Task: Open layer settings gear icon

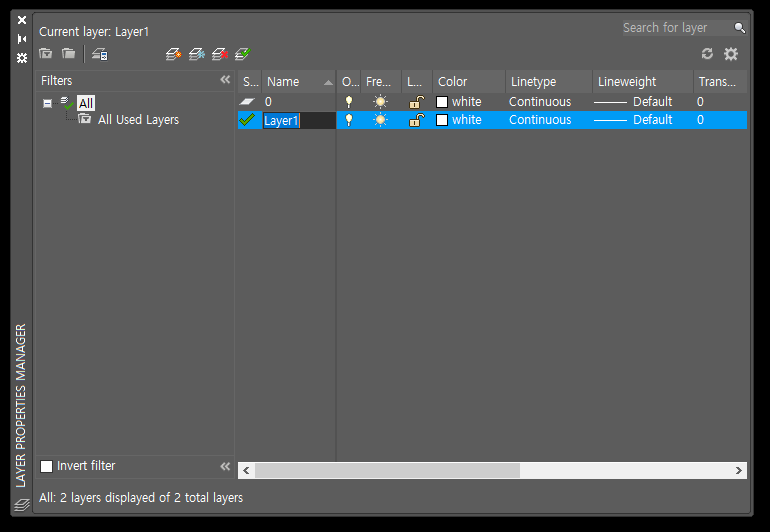Action: [x=731, y=54]
